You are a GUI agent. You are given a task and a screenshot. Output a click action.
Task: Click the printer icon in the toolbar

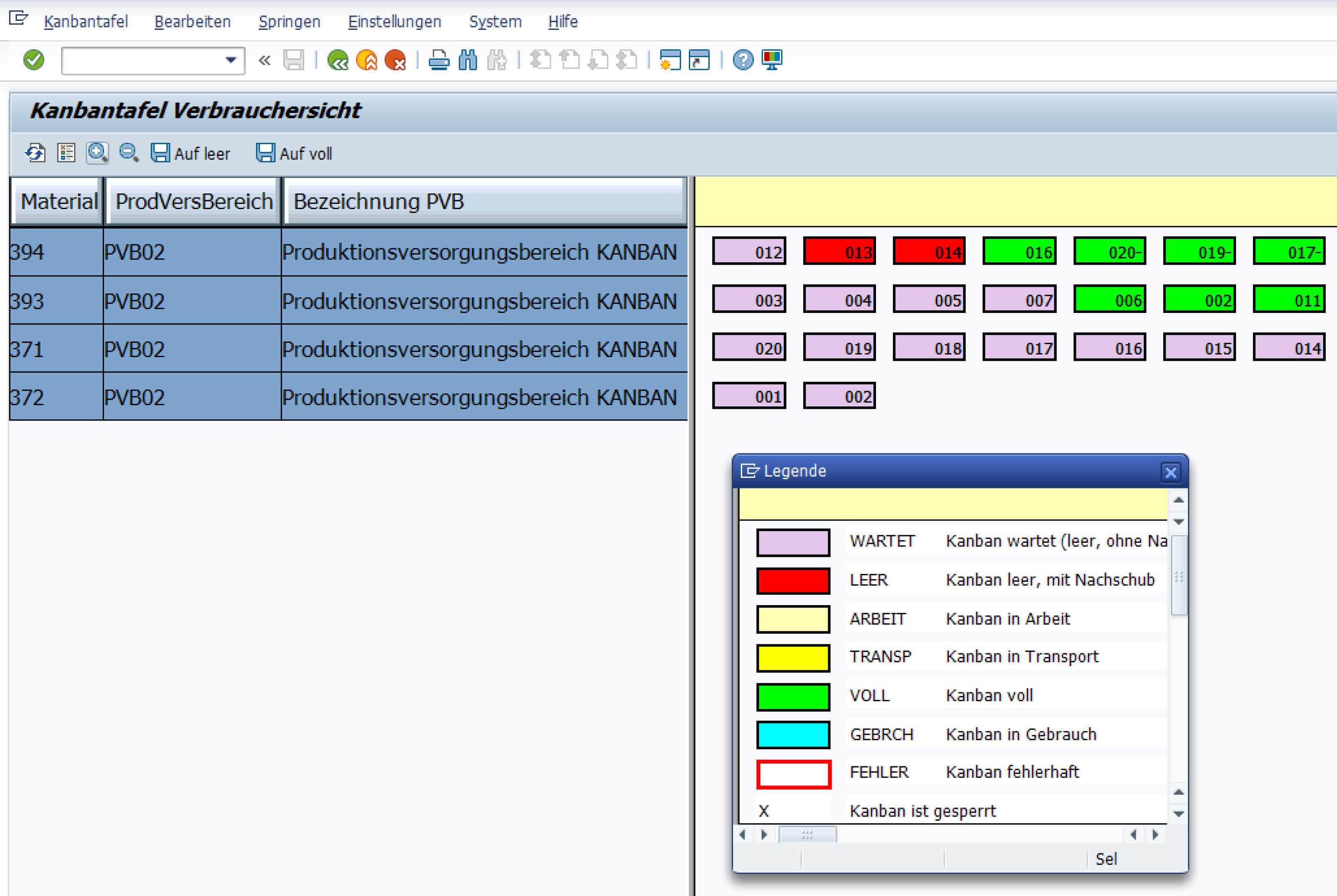point(439,59)
